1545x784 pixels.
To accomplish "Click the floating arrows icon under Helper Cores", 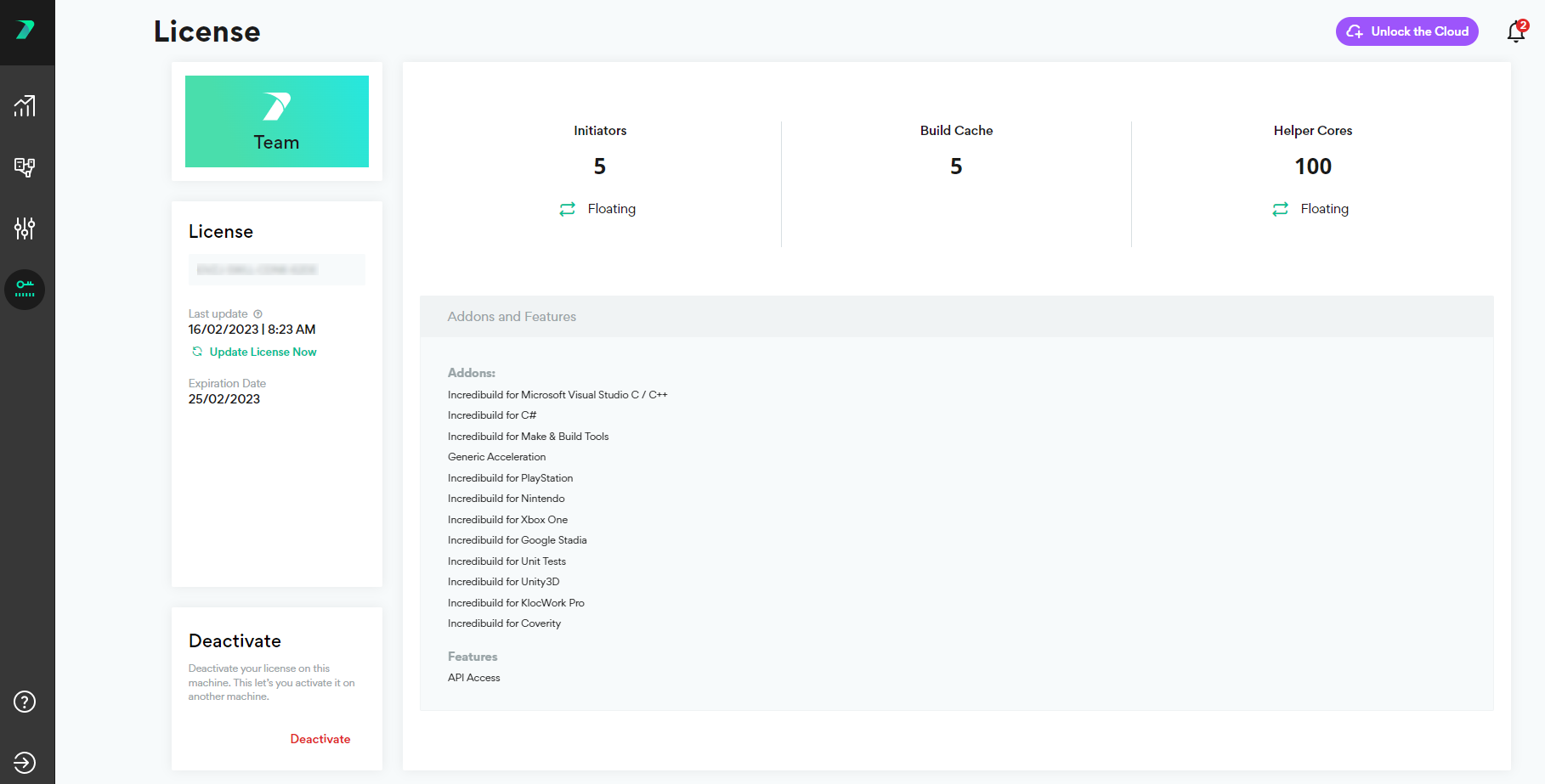I will 1280,209.
